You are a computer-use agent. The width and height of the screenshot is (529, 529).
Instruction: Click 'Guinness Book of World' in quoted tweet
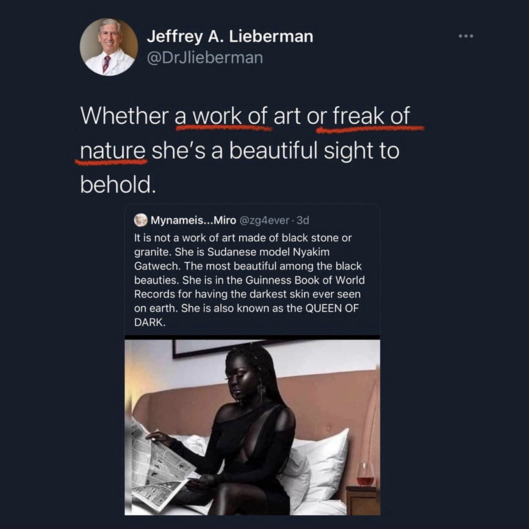coord(305,280)
